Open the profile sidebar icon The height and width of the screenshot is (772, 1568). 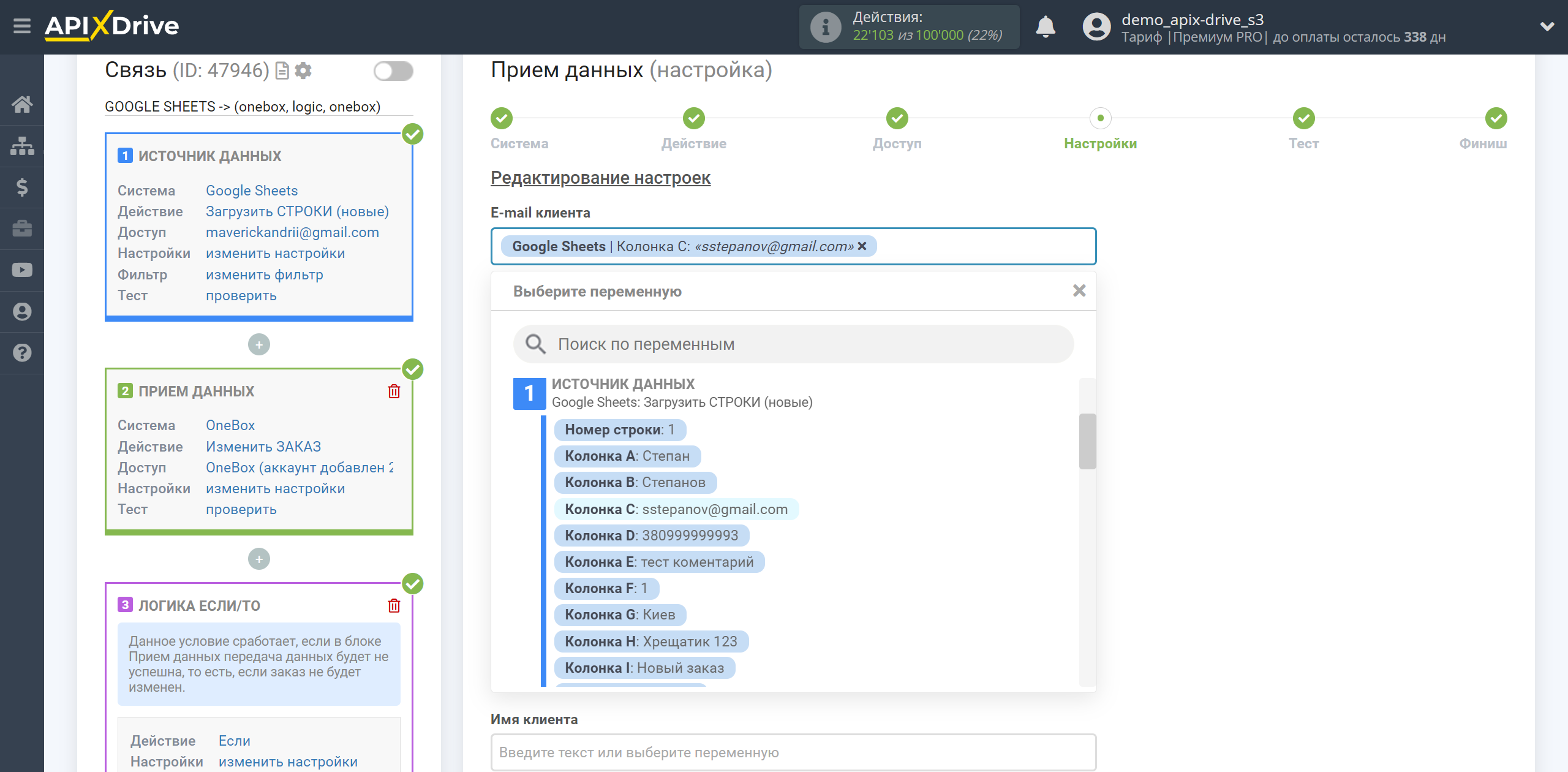coord(22,311)
